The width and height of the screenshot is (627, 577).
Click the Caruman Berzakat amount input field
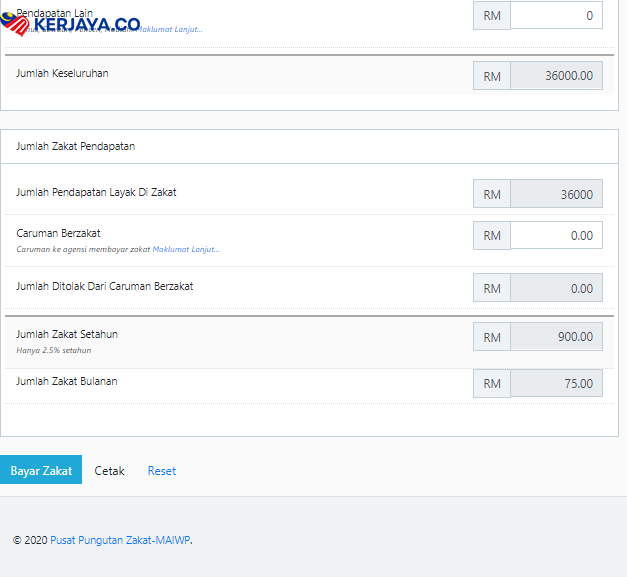click(556, 235)
